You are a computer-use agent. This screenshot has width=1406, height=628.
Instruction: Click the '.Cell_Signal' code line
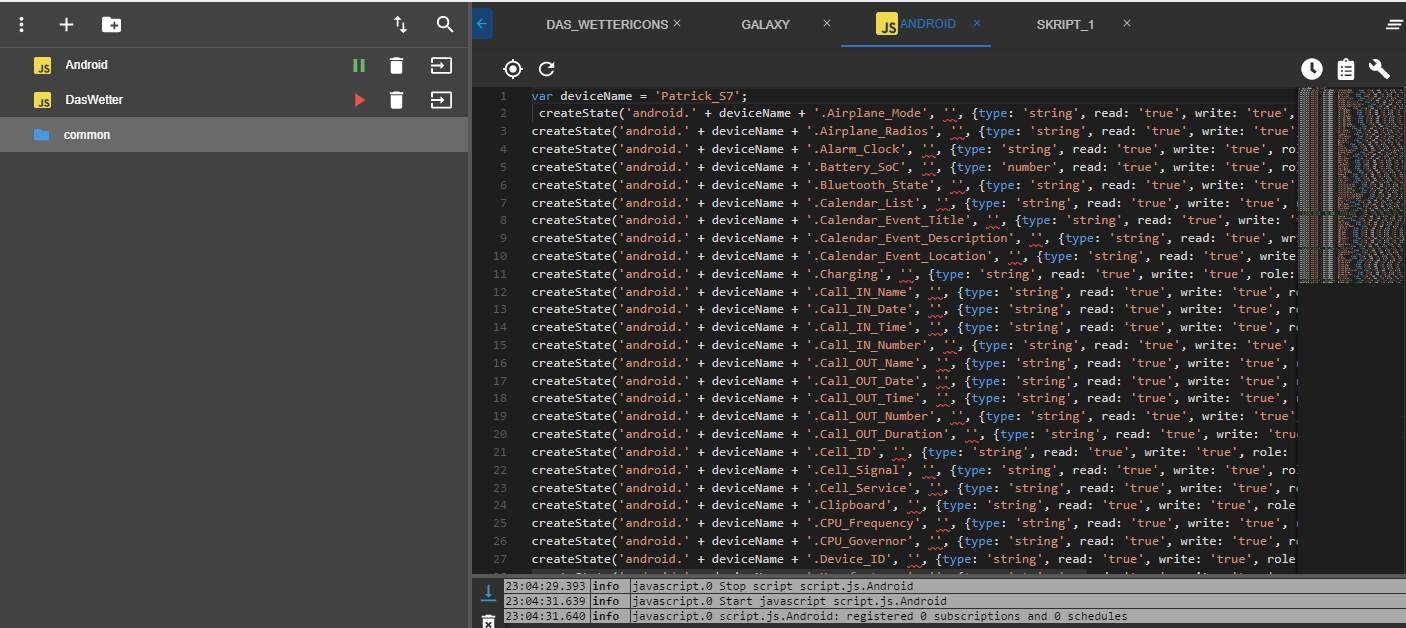coord(913,470)
